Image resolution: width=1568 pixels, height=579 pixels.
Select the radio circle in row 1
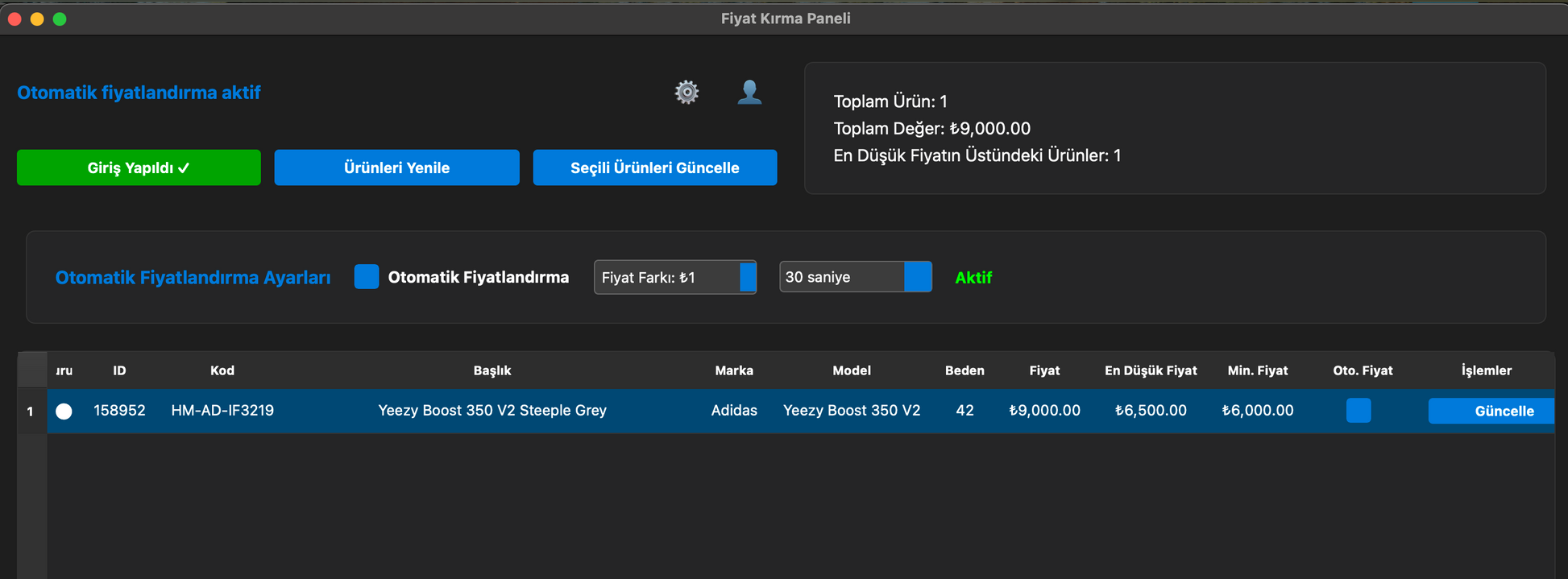coord(64,412)
